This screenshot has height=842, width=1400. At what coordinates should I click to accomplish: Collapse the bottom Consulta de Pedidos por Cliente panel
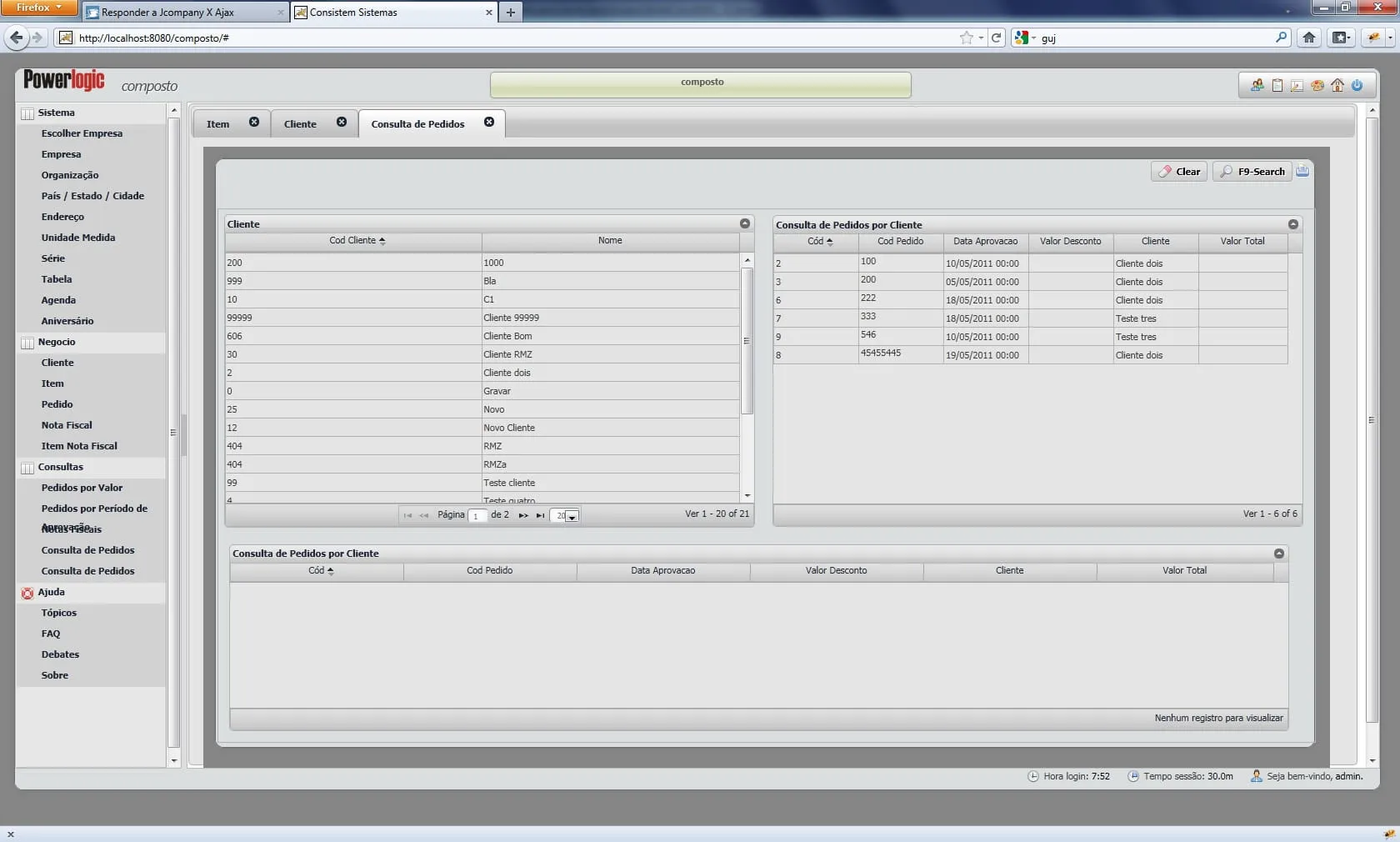point(1279,554)
